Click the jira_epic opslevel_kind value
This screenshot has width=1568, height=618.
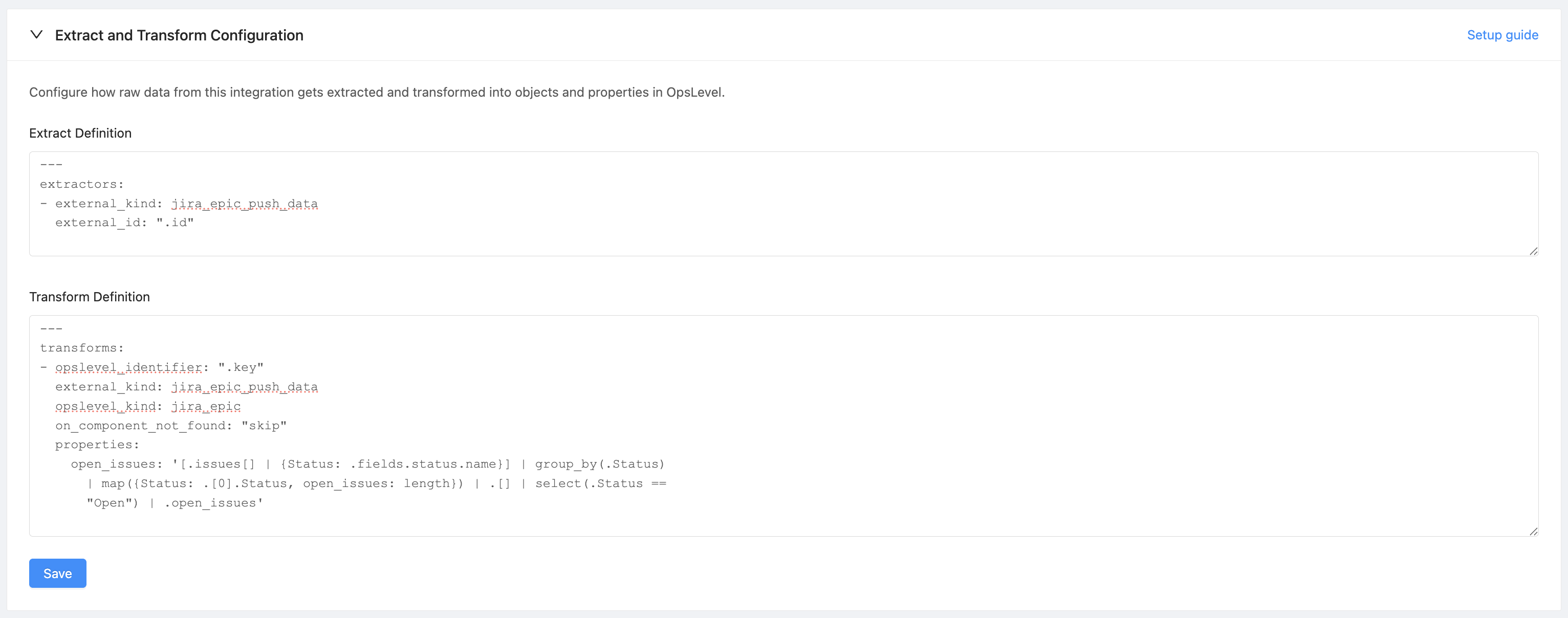point(206,406)
